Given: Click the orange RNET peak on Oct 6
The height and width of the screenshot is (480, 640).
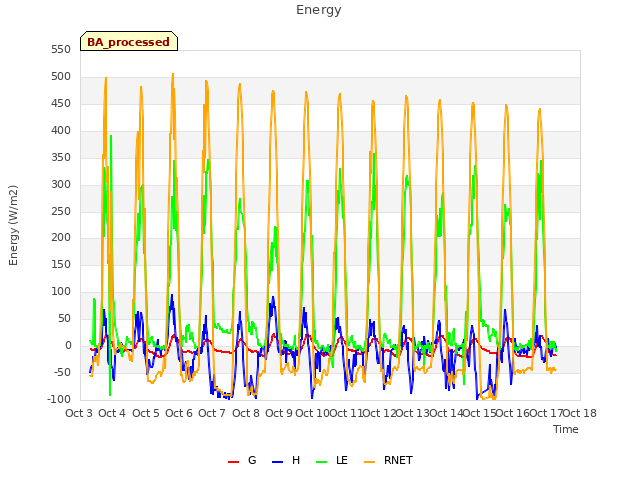Looking at the screenshot, I should tap(173, 75).
